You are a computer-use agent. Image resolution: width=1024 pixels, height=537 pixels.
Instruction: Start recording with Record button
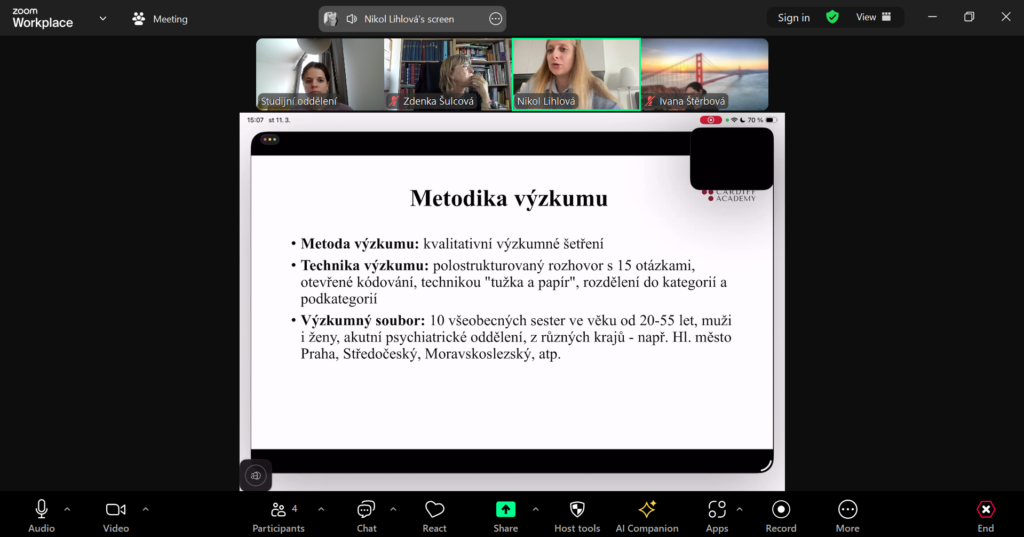click(781, 514)
